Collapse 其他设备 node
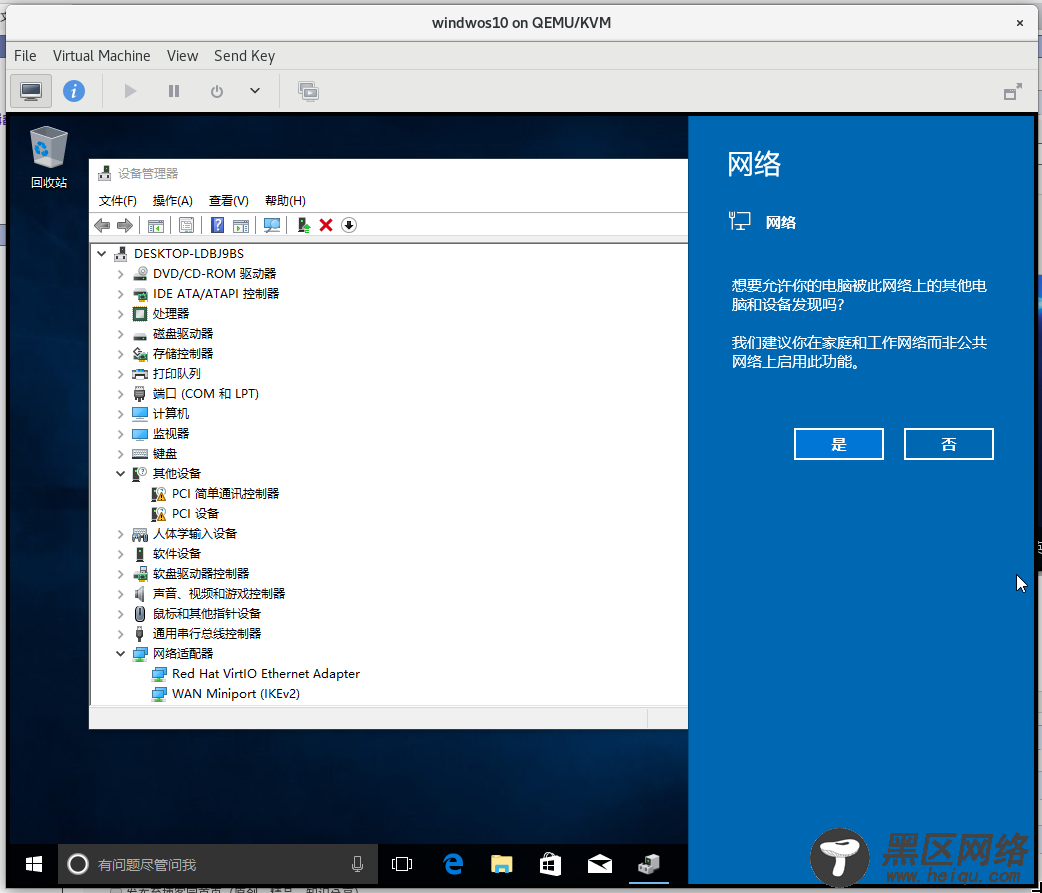The image size is (1042, 893). pyautogui.click(x=120, y=474)
